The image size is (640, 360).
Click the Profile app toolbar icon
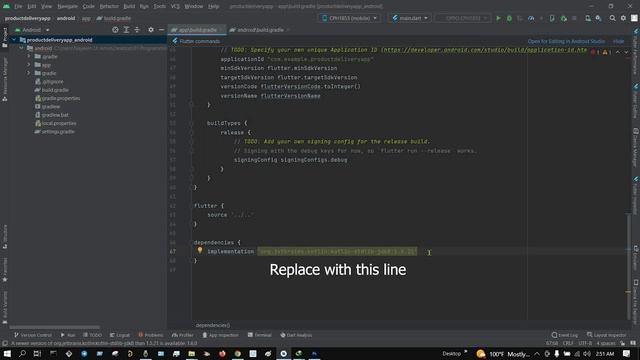(x=531, y=18)
